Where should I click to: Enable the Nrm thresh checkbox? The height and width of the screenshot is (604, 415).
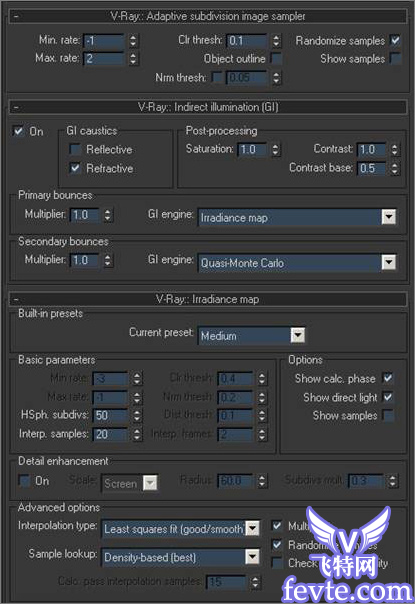click(x=217, y=77)
